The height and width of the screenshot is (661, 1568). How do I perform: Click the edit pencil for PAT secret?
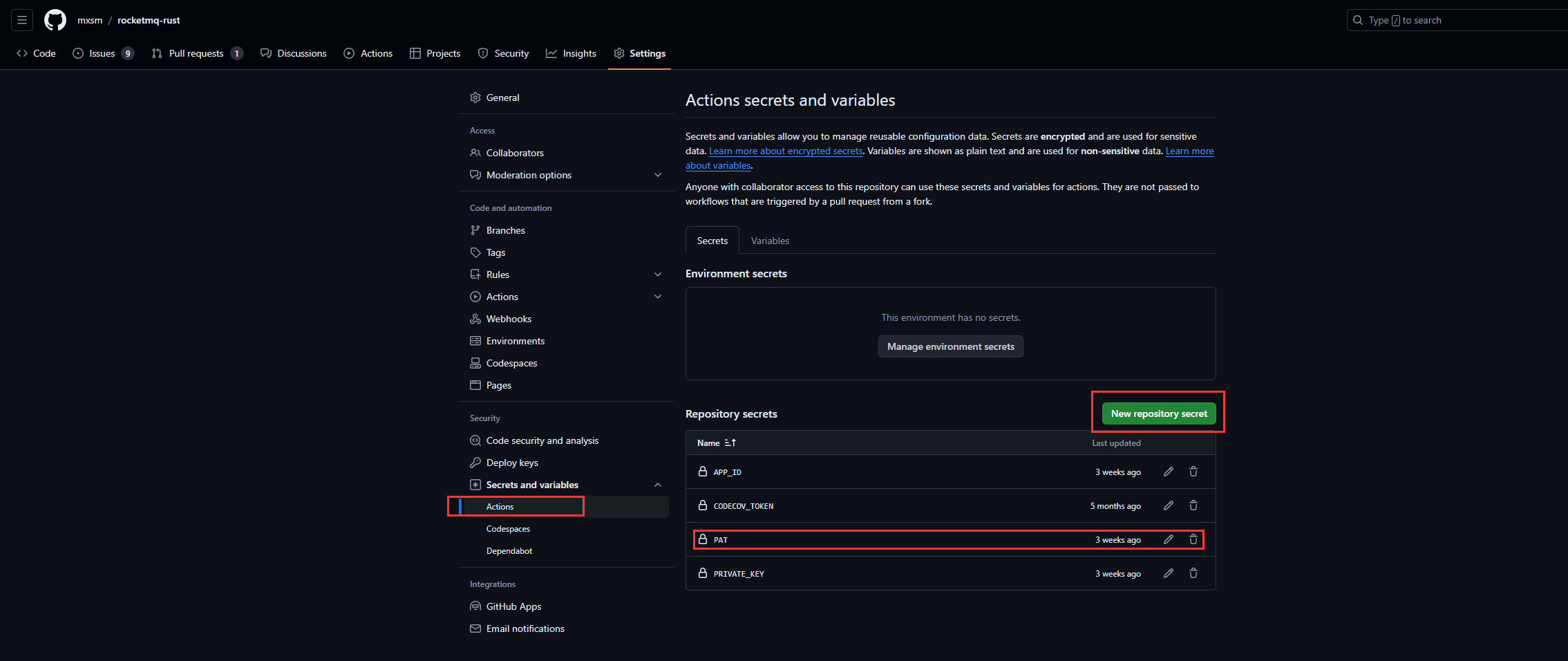[1169, 539]
